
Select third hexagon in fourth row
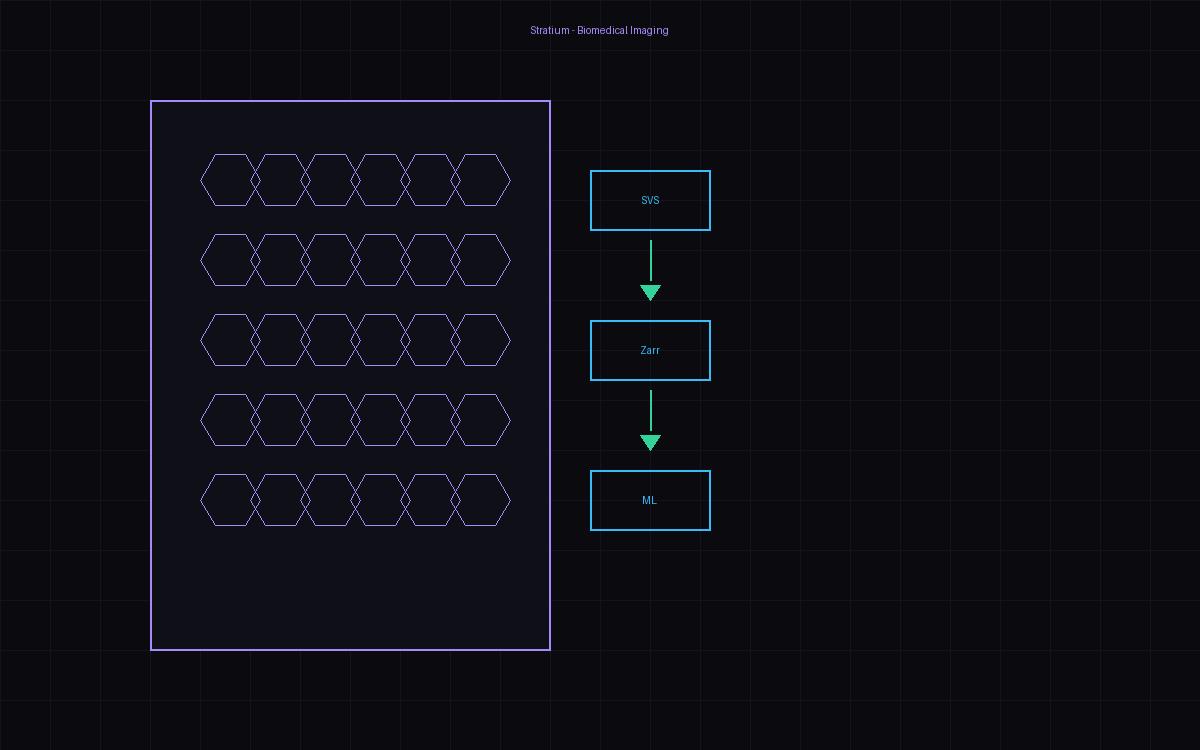tap(330, 420)
